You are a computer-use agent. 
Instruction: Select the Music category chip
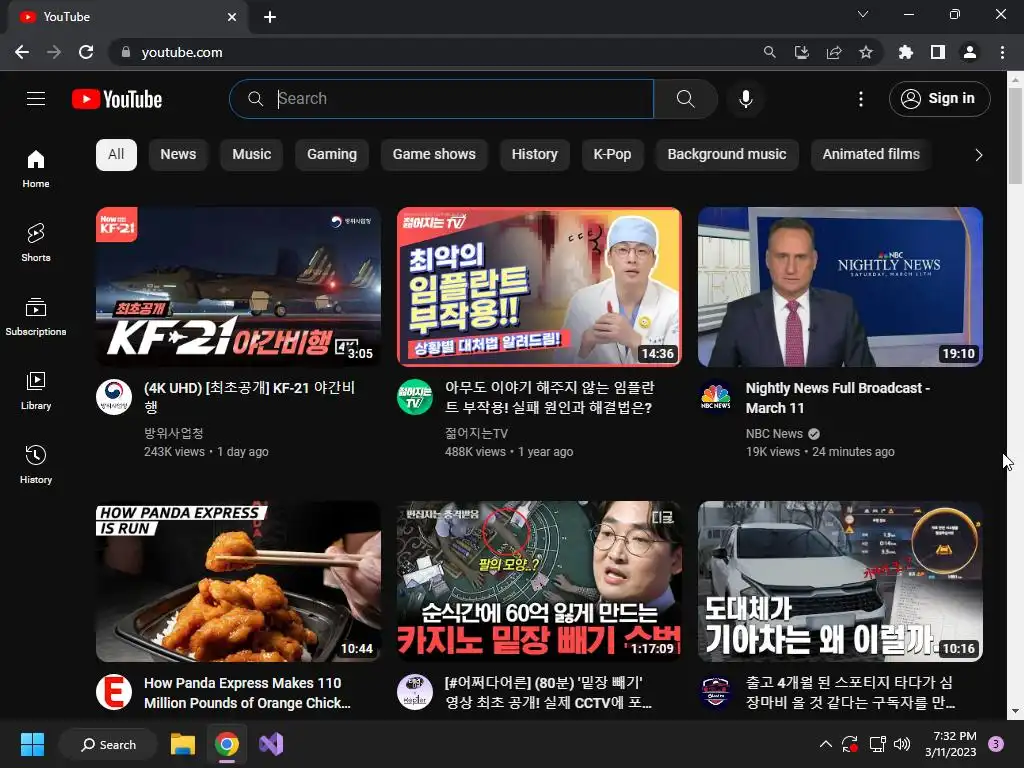(251, 155)
